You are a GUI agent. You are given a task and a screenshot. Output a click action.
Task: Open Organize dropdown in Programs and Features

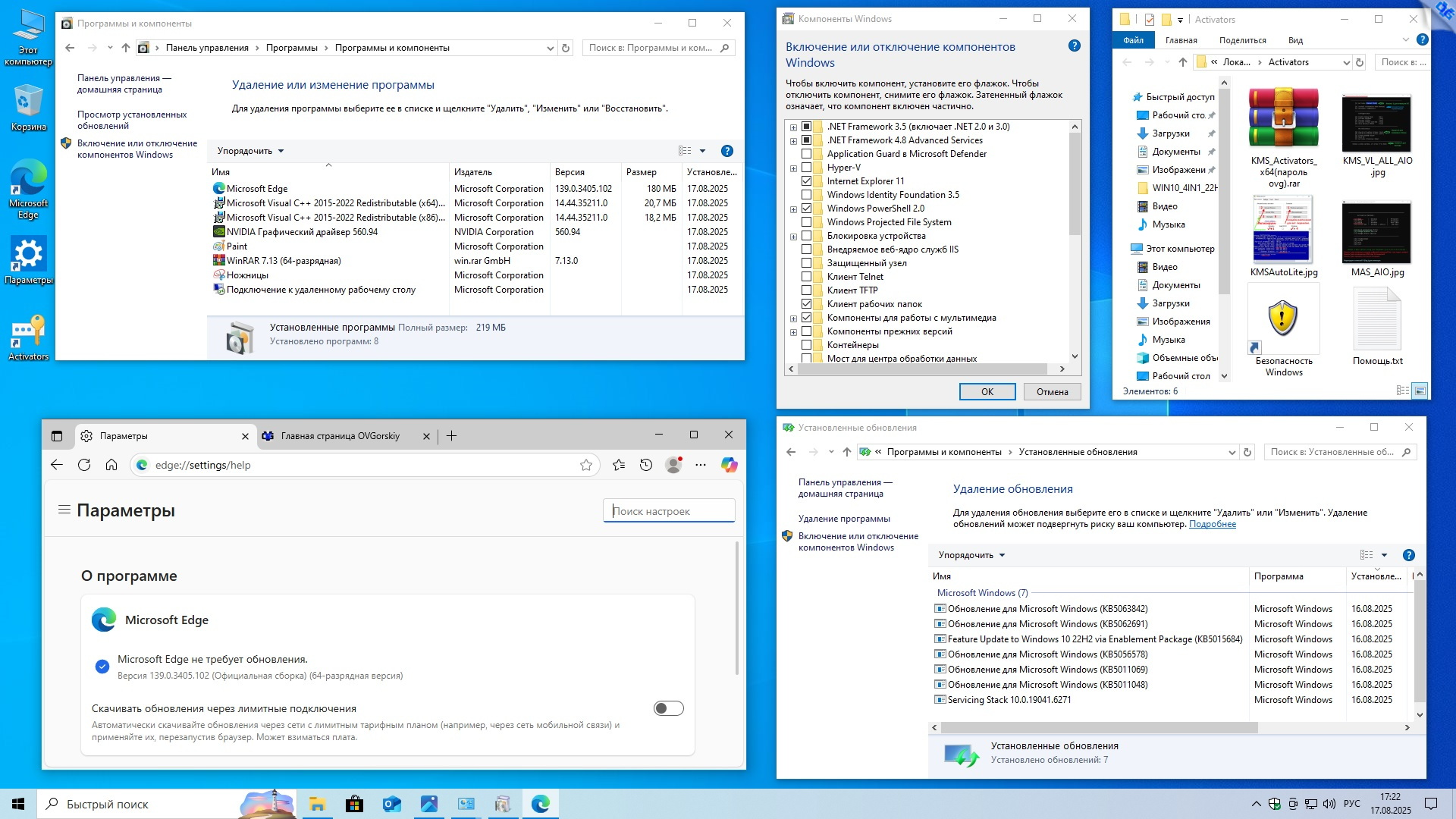pos(250,151)
